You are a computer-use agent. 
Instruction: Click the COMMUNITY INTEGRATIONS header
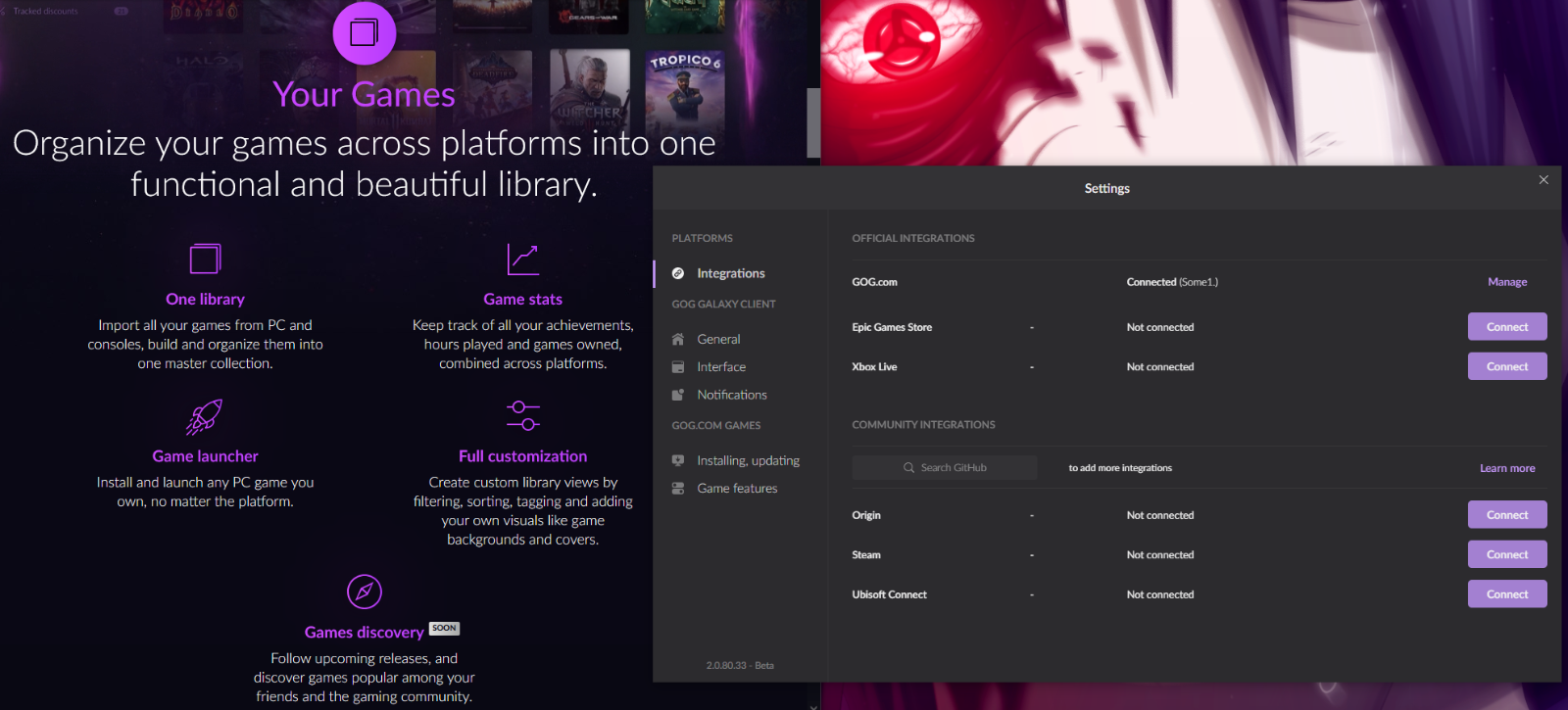[x=923, y=425]
